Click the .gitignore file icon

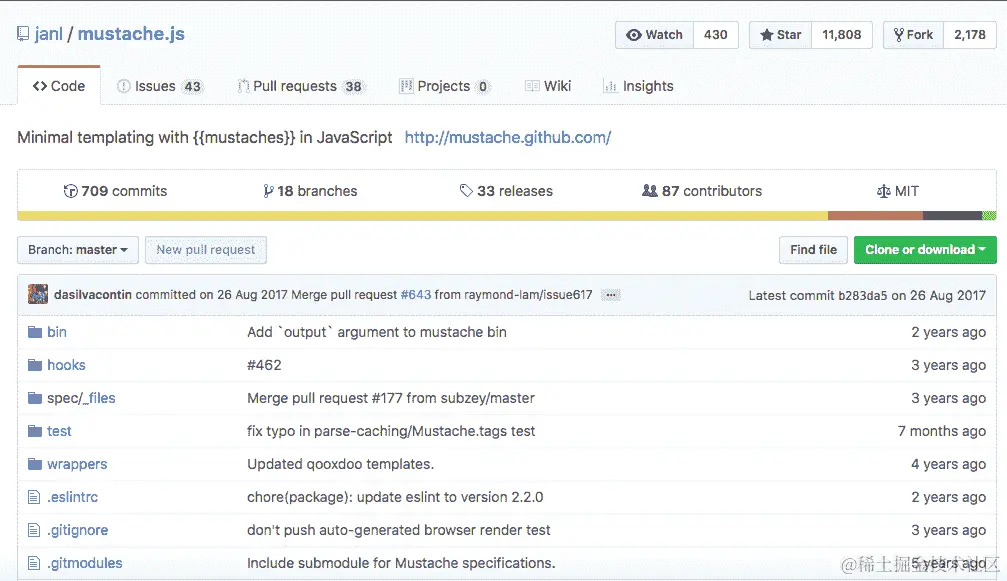[34, 530]
